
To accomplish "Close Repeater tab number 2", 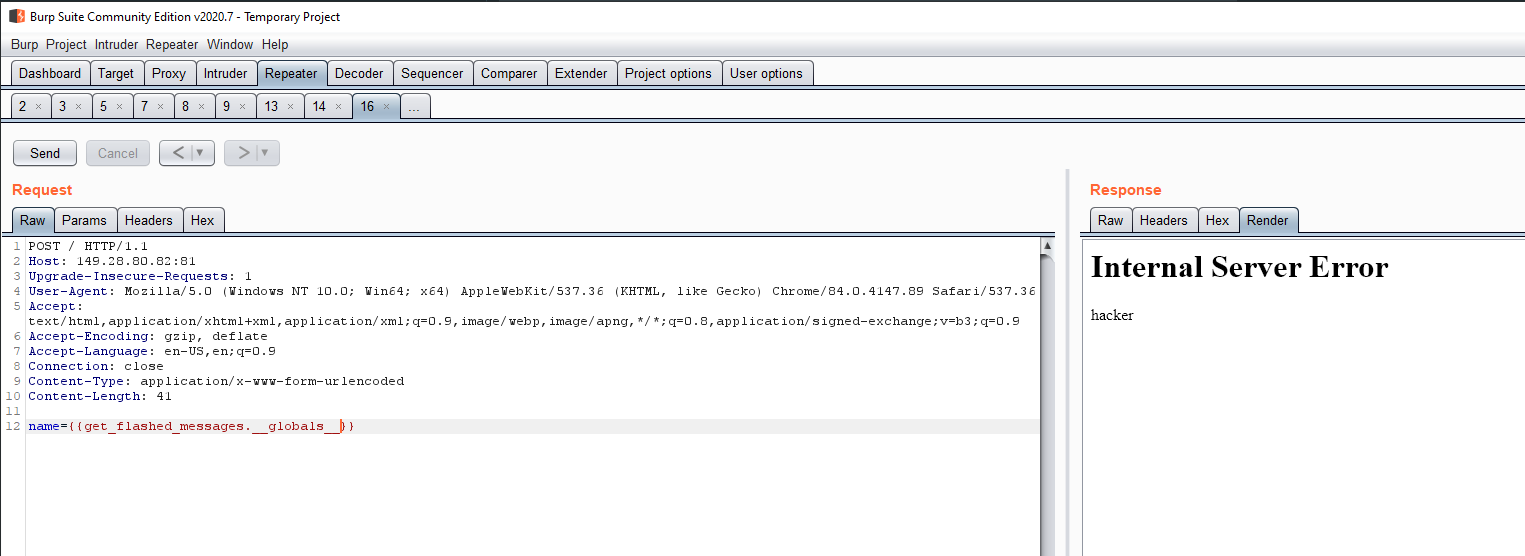I will [38, 107].
